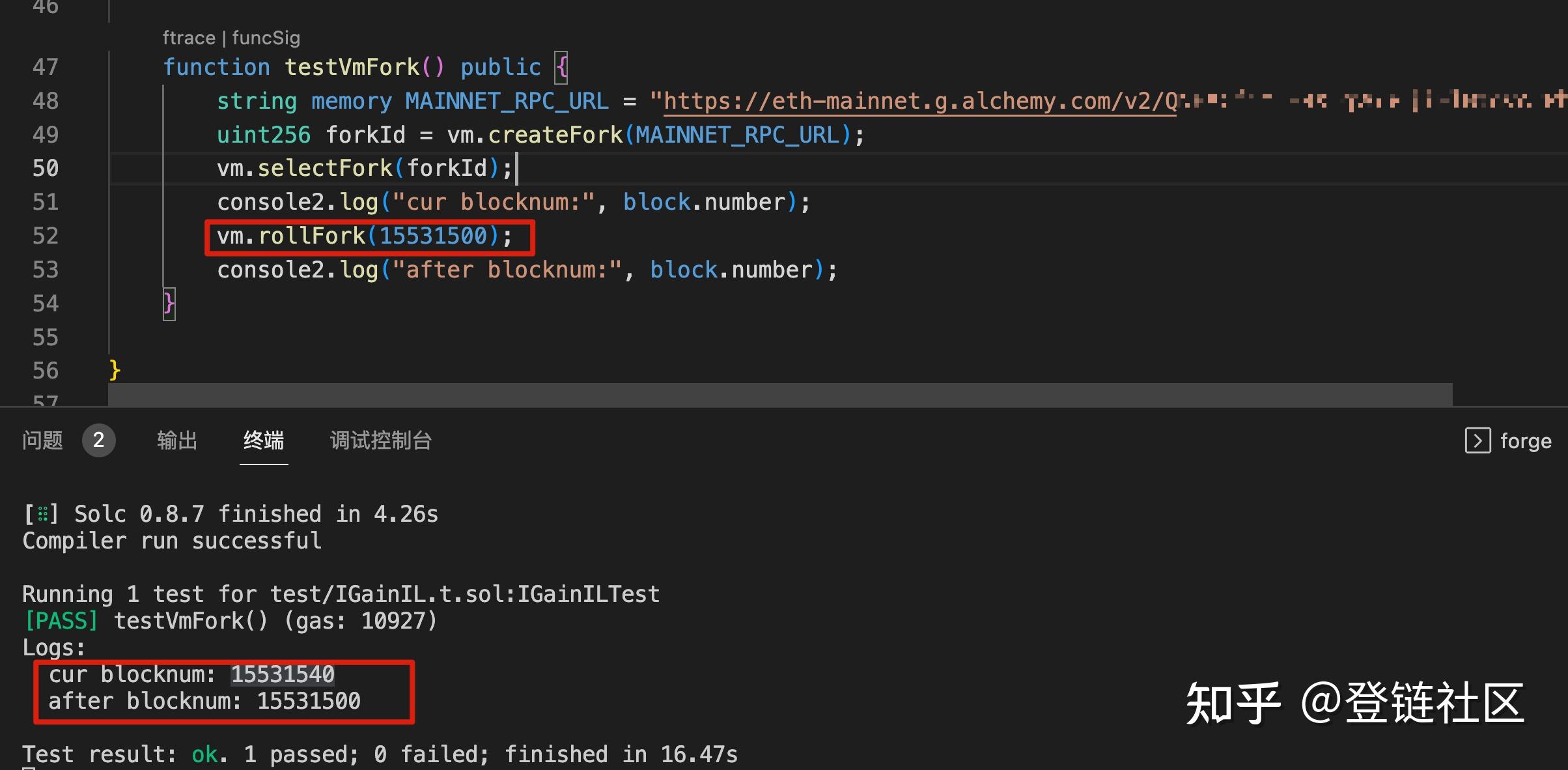Open the 调试控制台 debug console tab
Viewport: 1568px width, 770px height.
[380, 440]
